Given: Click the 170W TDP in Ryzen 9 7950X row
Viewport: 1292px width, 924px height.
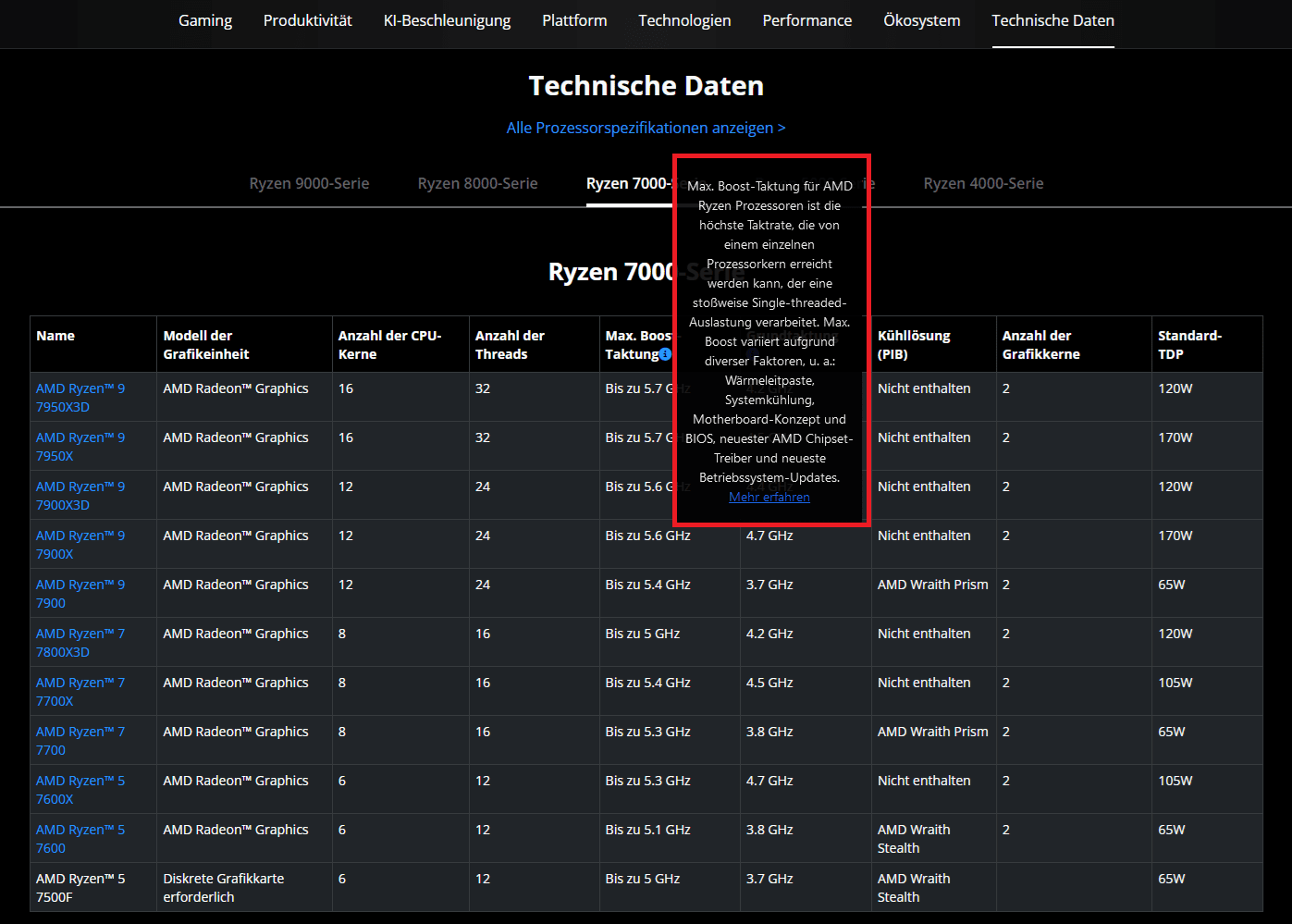Looking at the screenshot, I should point(1175,437).
